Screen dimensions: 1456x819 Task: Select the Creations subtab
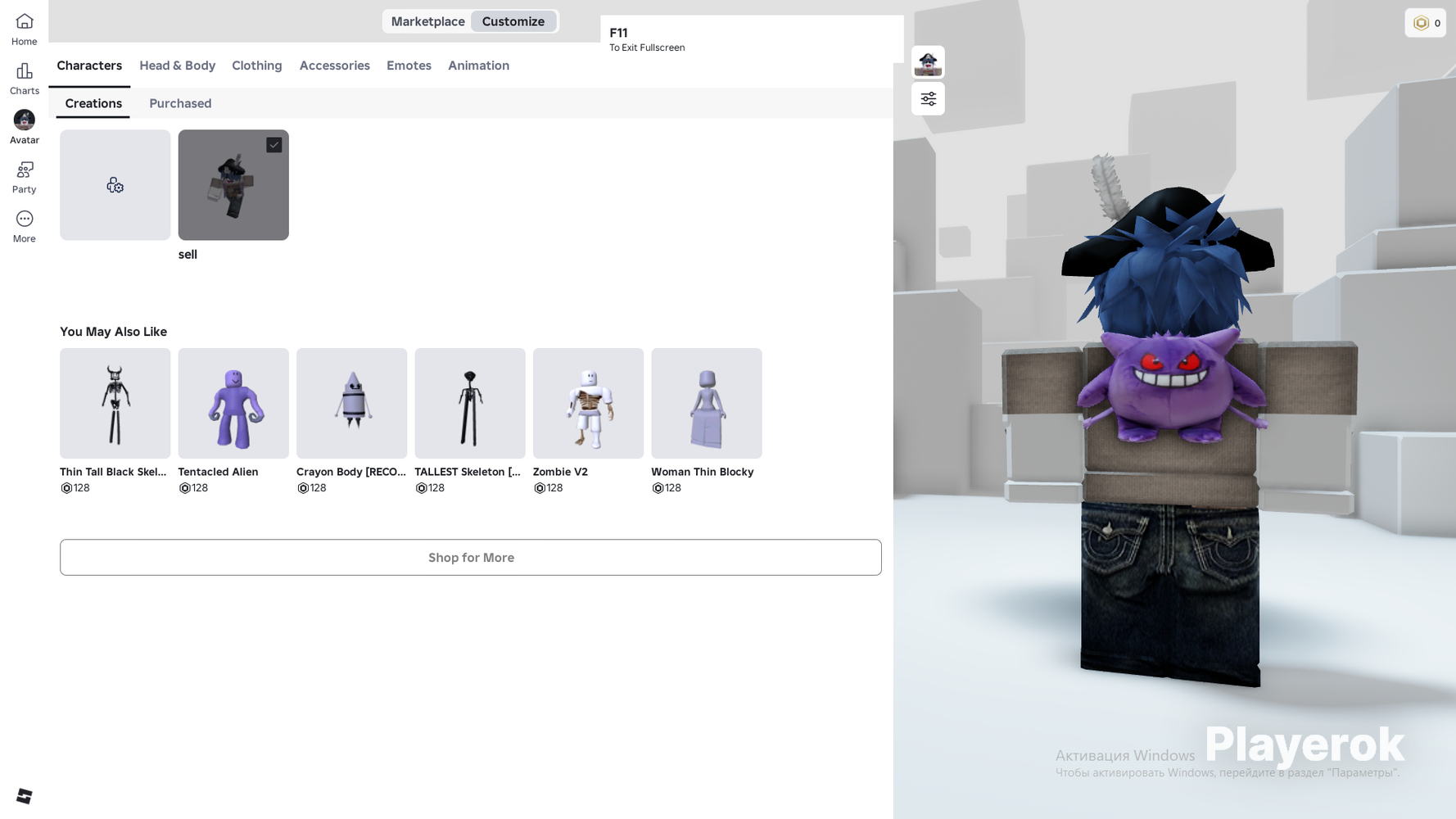click(93, 103)
